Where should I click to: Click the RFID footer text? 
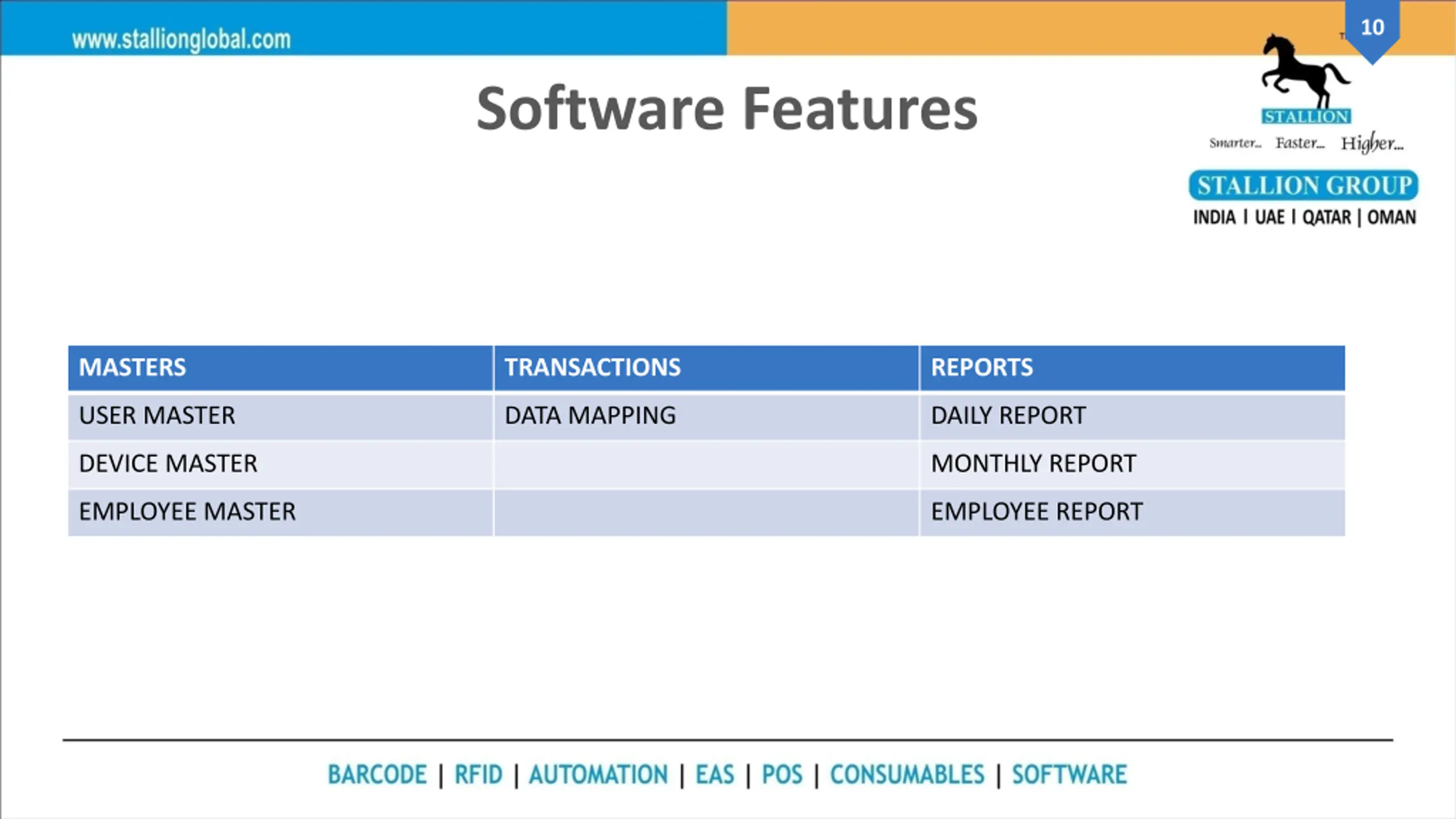click(x=478, y=775)
